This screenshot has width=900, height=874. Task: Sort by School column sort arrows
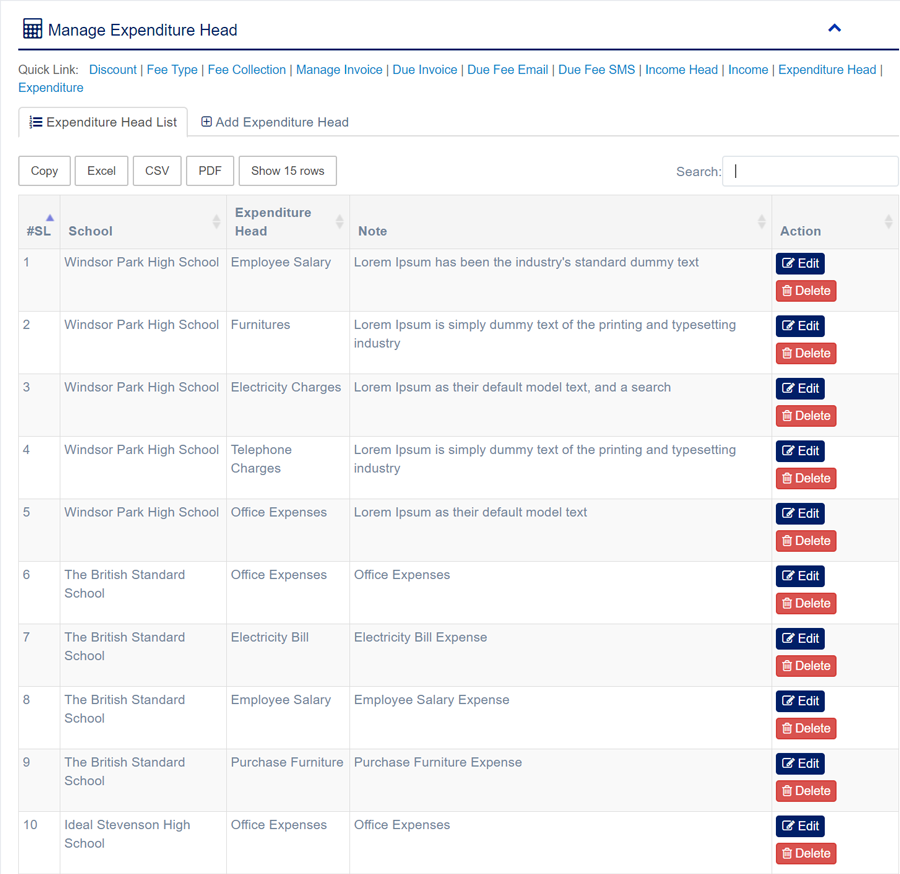pyautogui.click(x=216, y=222)
